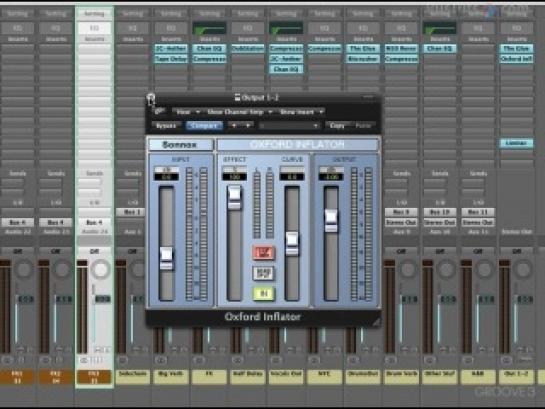Toggle the green IN button on Oxford Inflator
This screenshot has height=409, width=545.
[263, 294]
